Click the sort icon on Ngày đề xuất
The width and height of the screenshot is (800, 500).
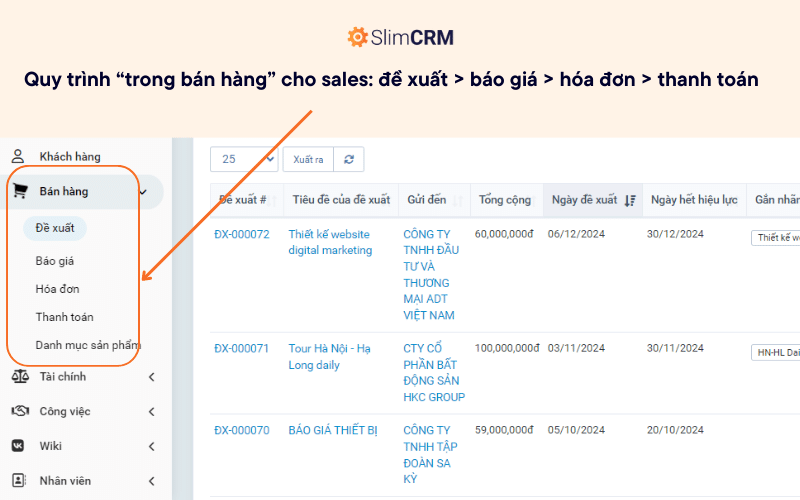click(x=630, y=201)
